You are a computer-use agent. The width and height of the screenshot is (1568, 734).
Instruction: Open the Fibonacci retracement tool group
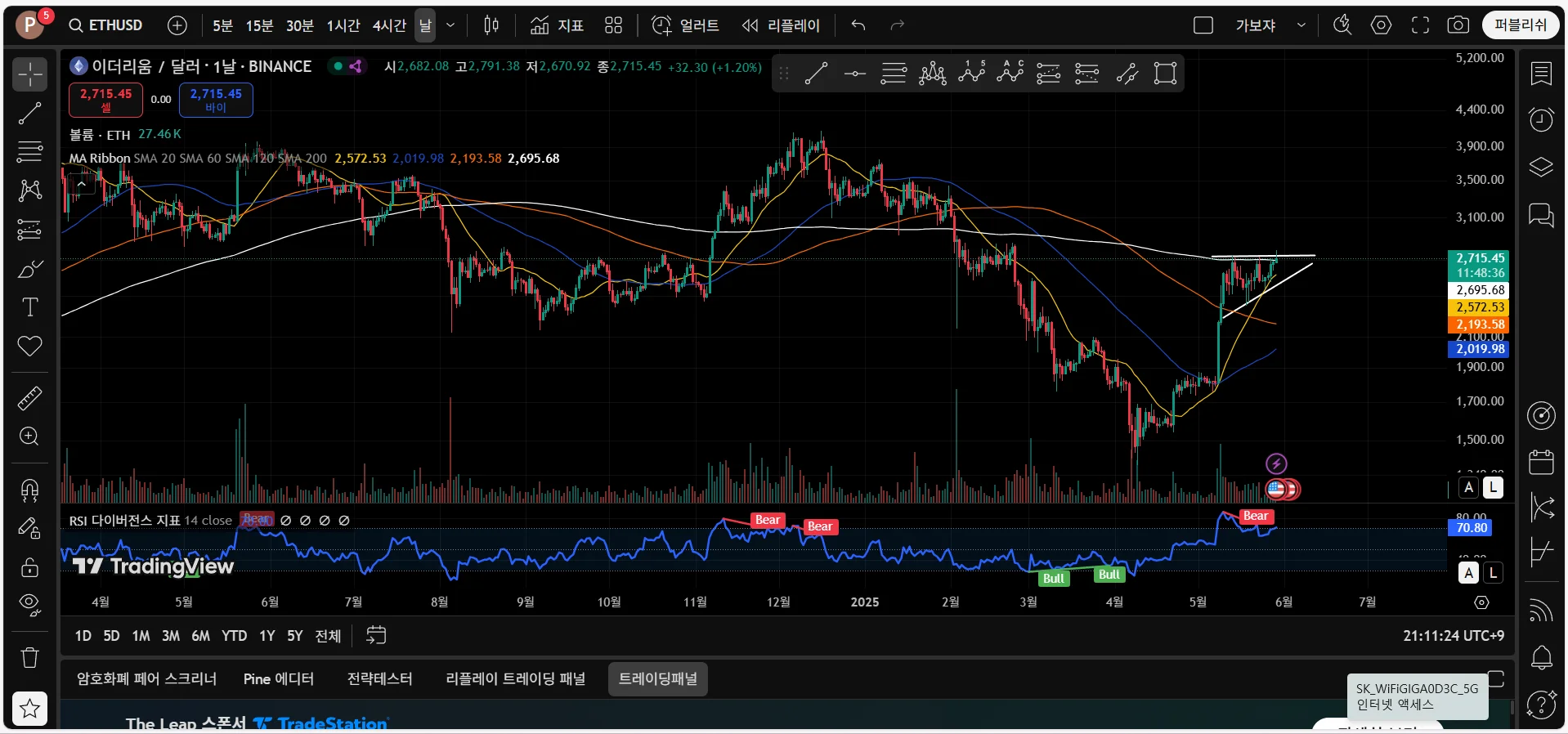[x=30, y=152]
